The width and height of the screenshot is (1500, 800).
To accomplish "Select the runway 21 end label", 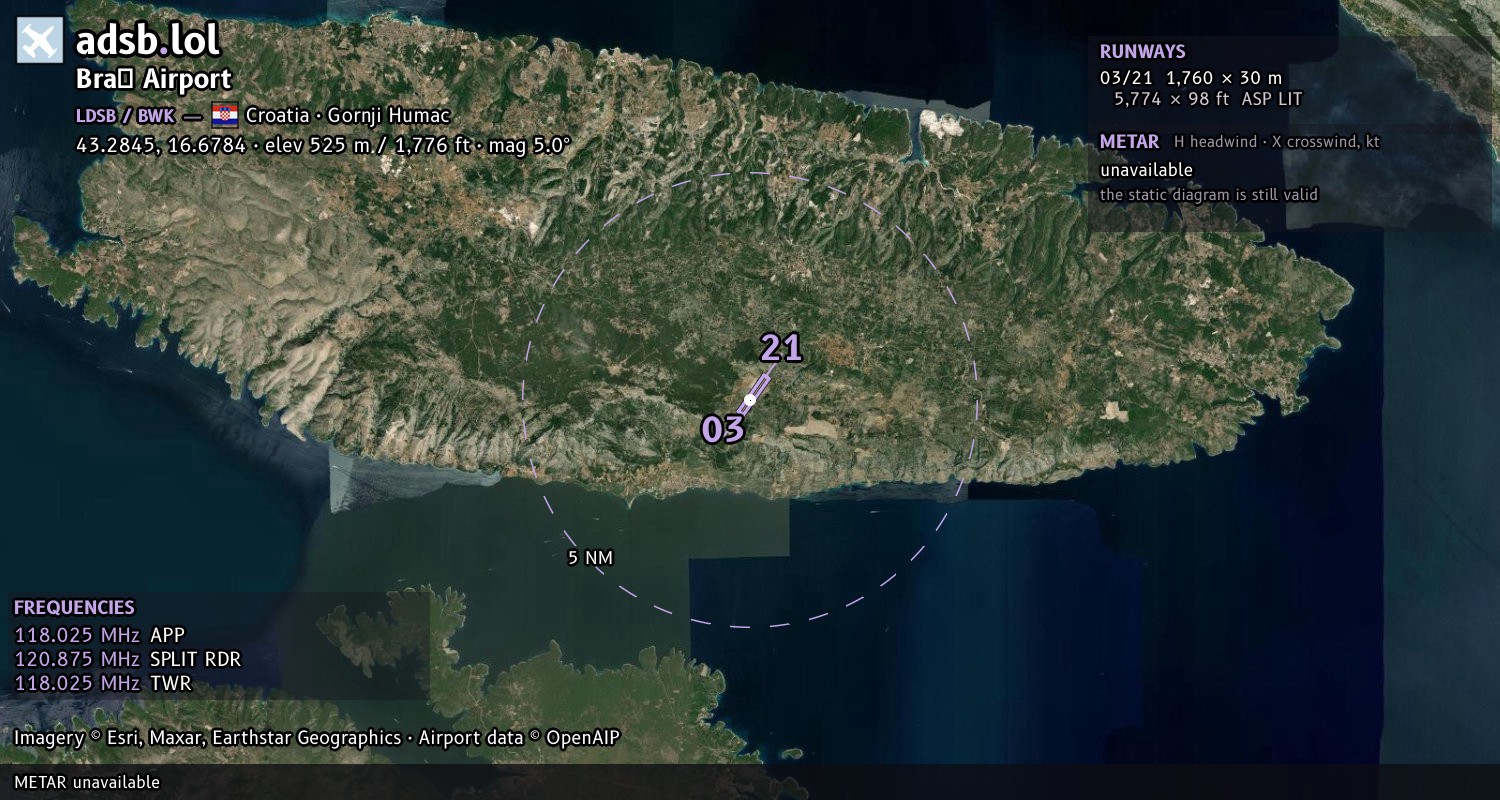I will tap(781, 348).
